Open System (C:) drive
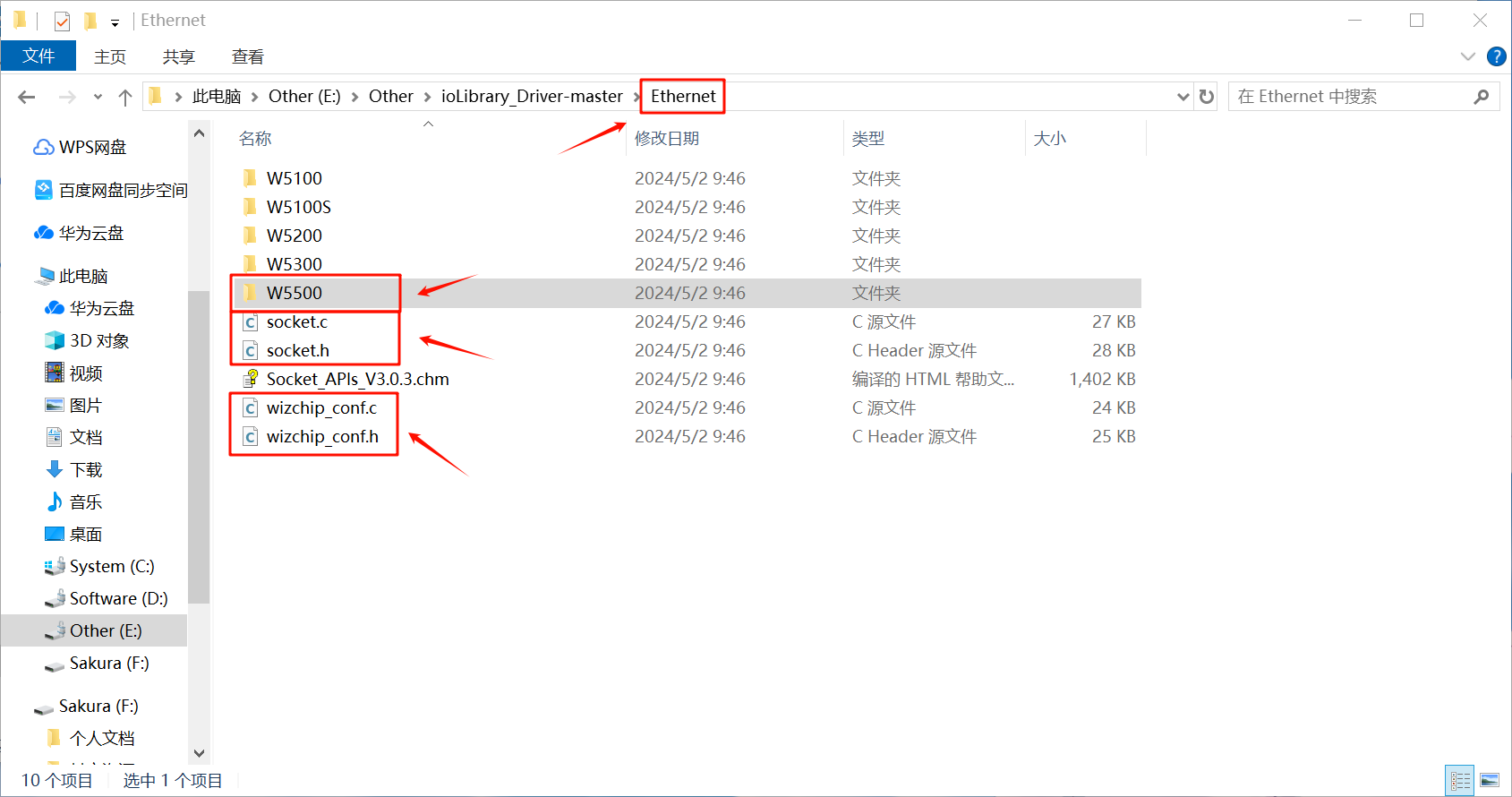 click(x=111, y=566)
